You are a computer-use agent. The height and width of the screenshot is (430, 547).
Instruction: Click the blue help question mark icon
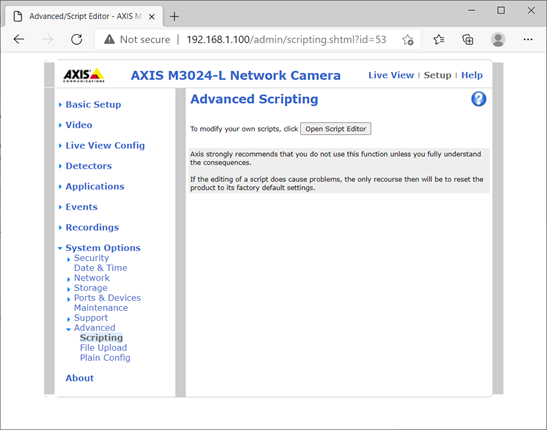pyautogui.click(x=478, y=99)
